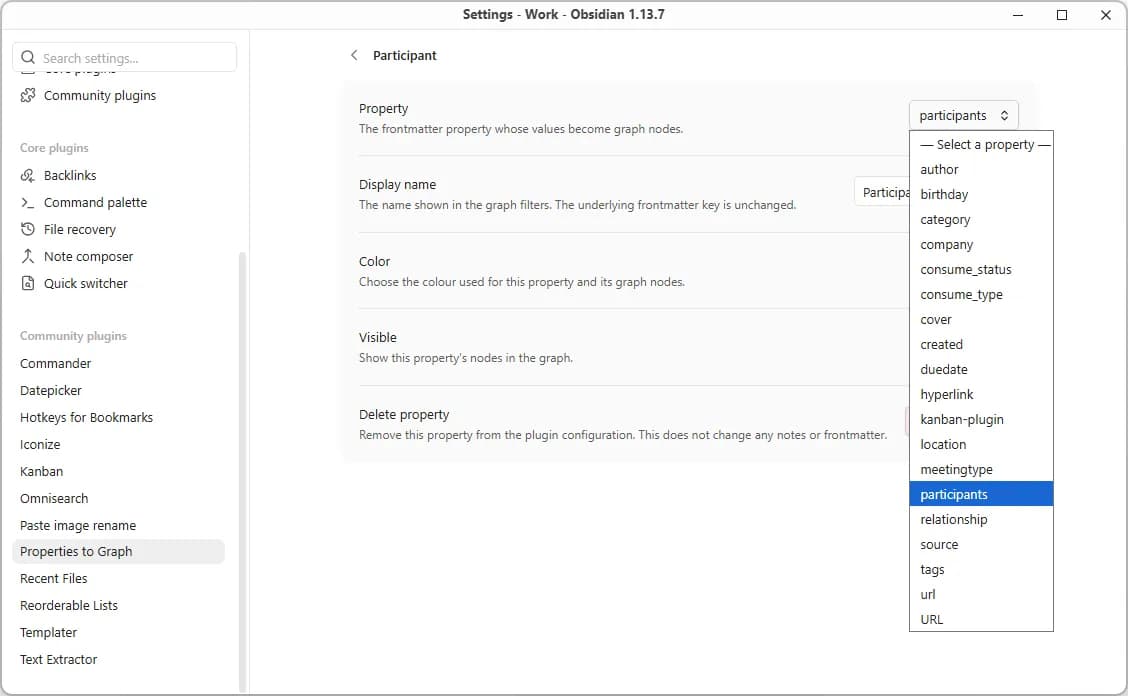The height and width of the screenshot is (696, 1128).
Task: Select author from the property list
Action: coord(981,170)
